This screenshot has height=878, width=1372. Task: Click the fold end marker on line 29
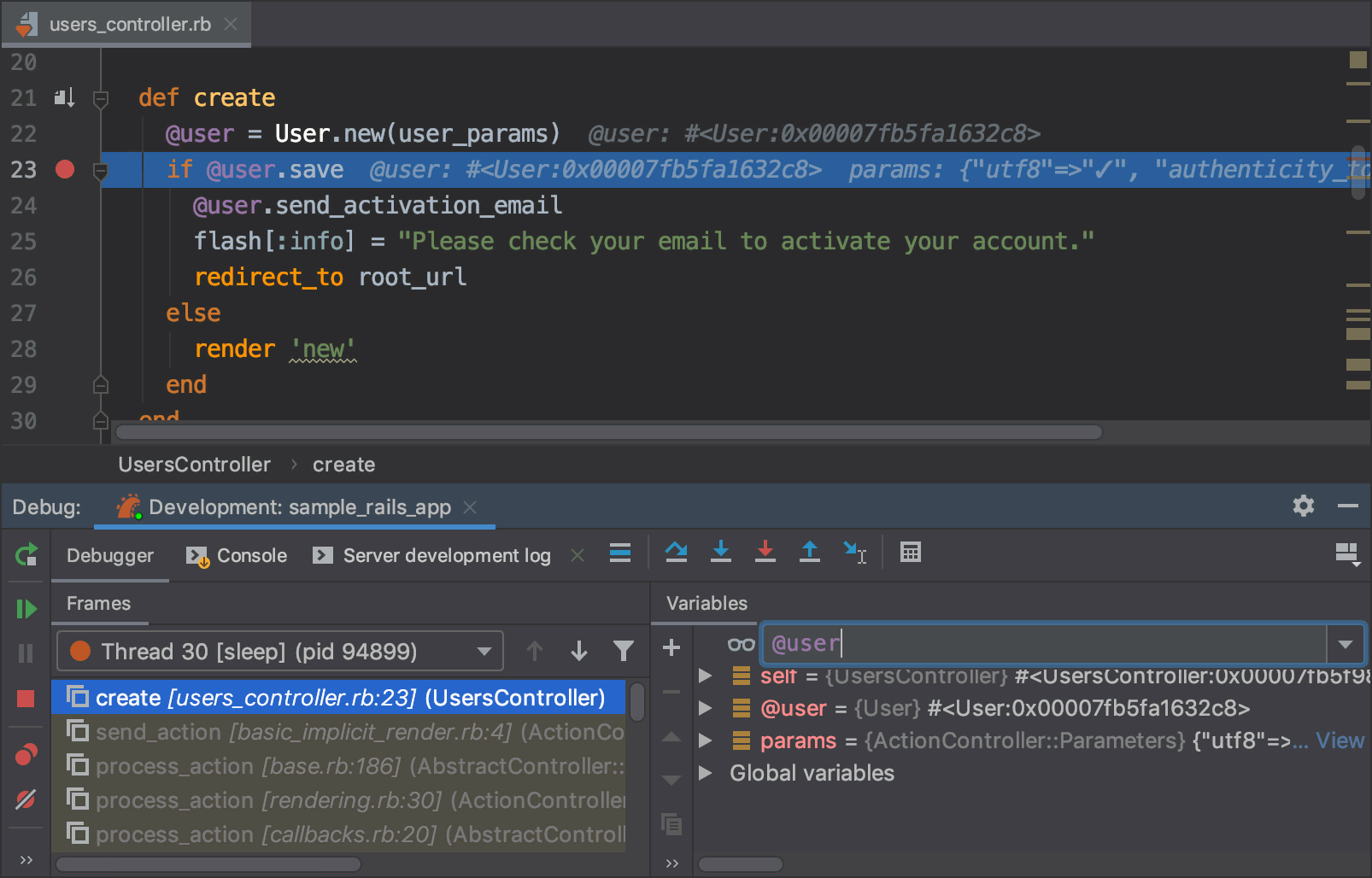(101, 384)
